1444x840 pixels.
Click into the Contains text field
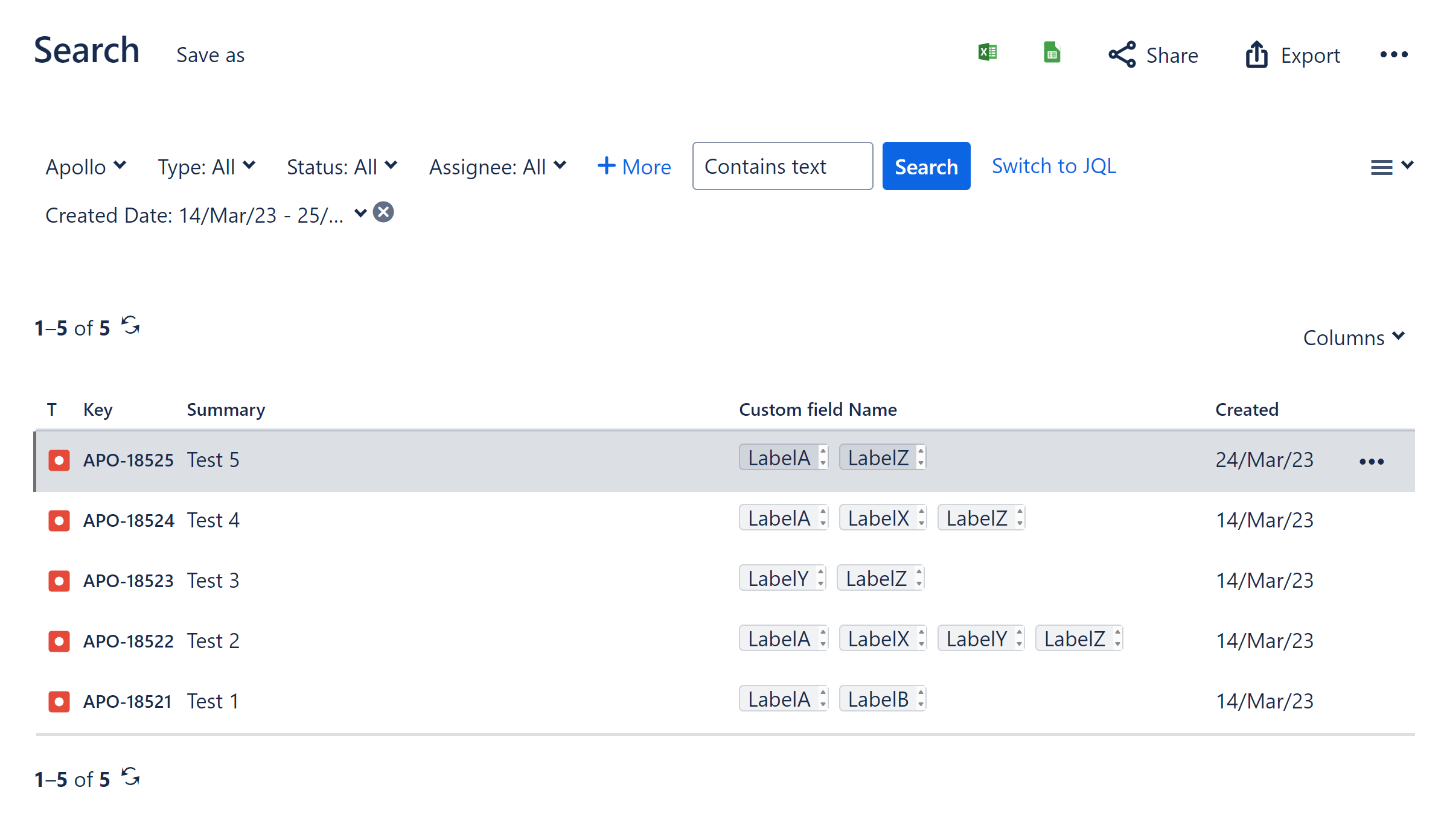coord(782,167)
